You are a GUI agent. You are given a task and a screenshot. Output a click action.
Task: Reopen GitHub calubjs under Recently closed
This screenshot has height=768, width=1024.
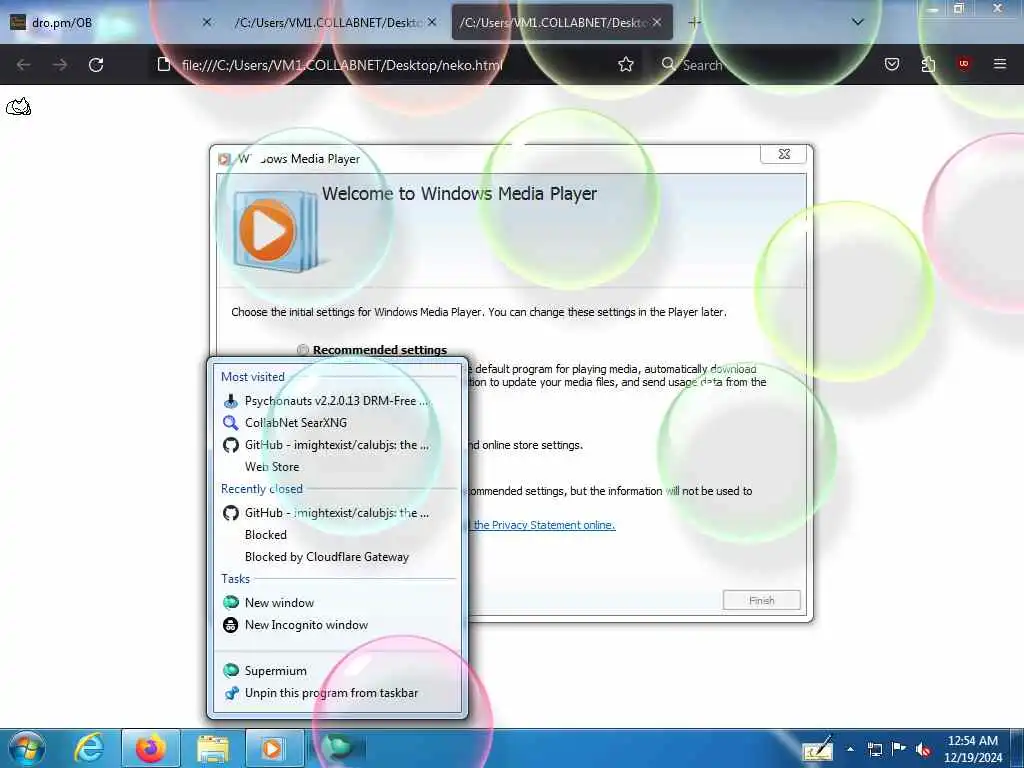coord(337,513)
